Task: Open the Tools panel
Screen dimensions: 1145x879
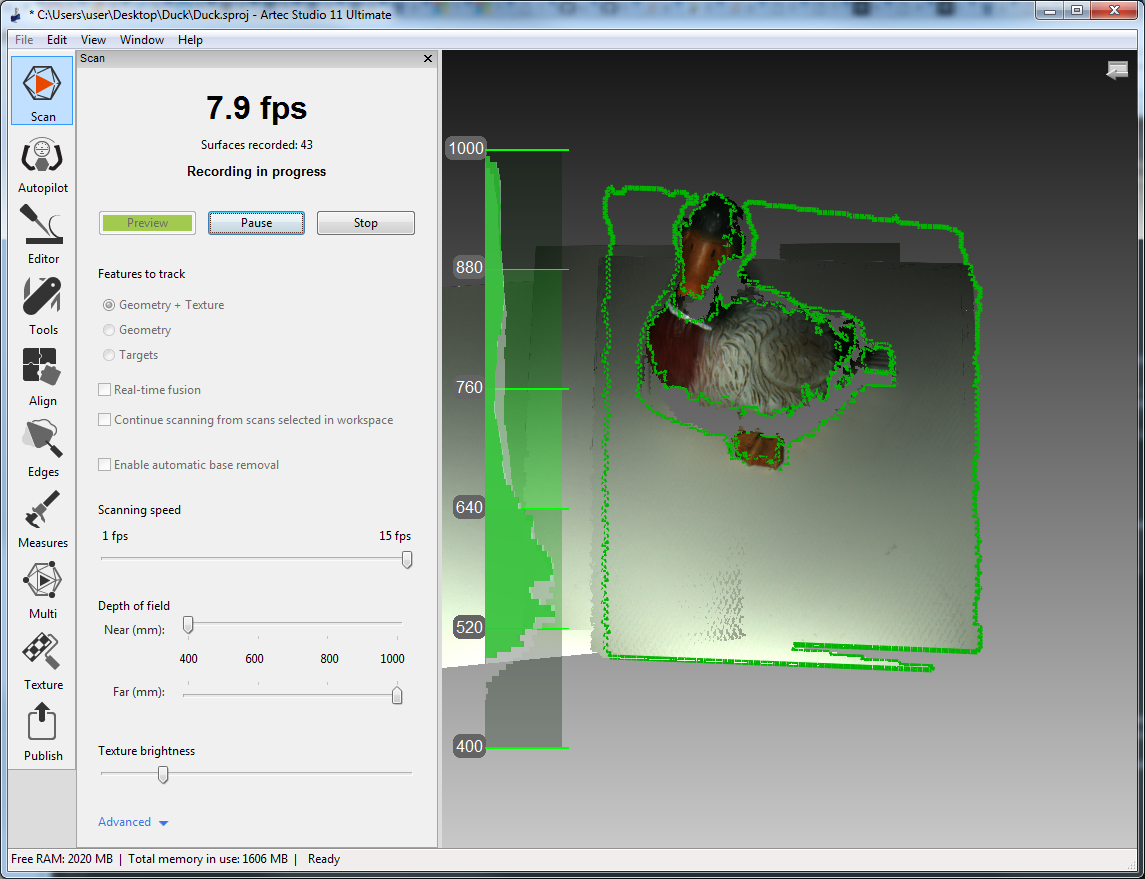Action: (x=42, y=307)
